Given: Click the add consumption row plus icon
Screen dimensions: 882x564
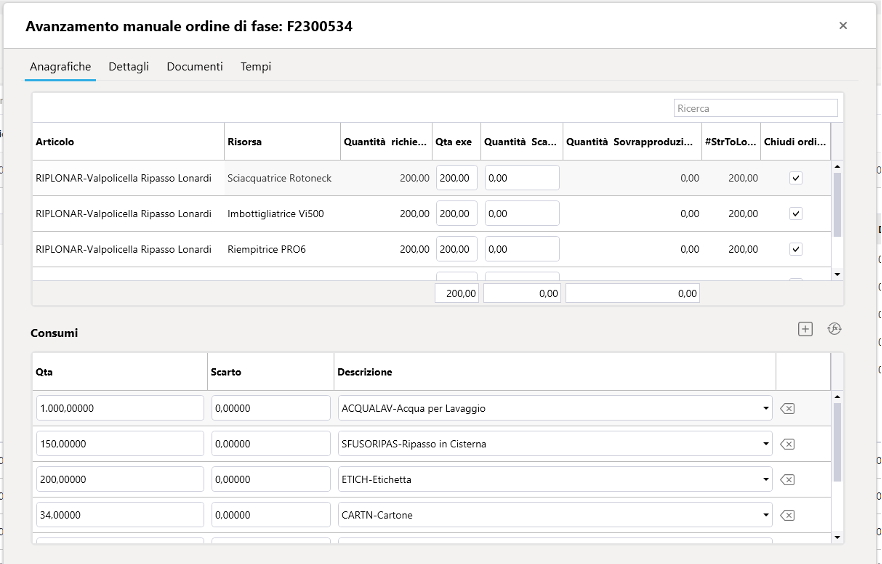Looking at the screenshot, I should (805, 329).
